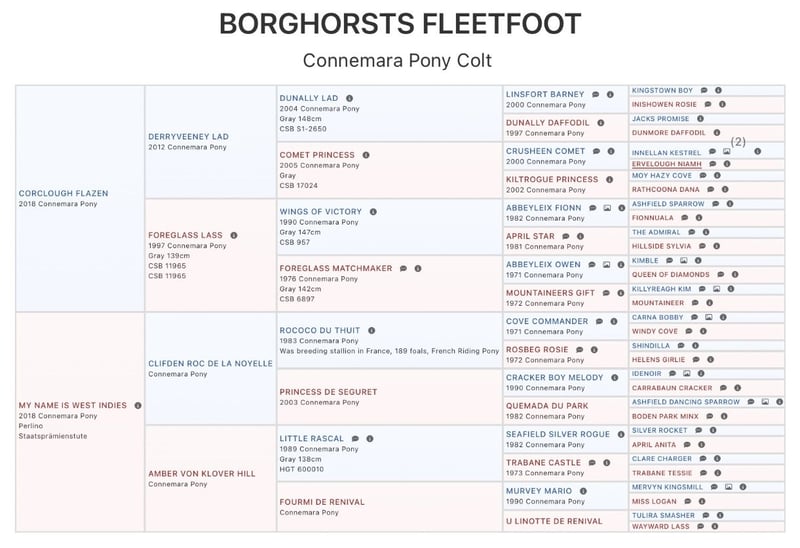The height and width of the screenshot is (548, 800).
Task: Show comments for Linsfort Barney
Action: (x=595, y=95)
